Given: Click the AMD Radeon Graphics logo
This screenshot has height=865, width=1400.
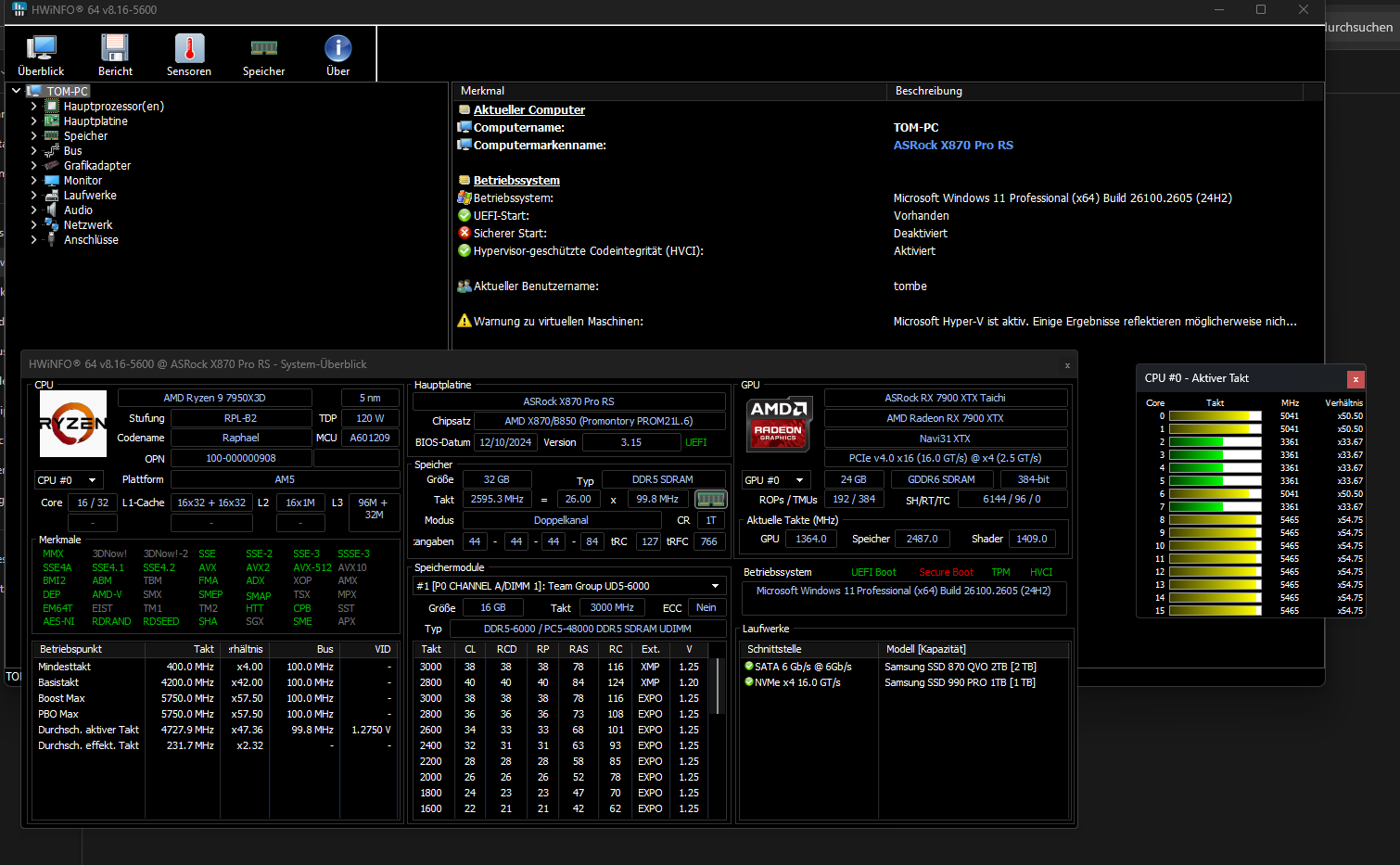Looking at the screenshot, I should coord(778,423).
